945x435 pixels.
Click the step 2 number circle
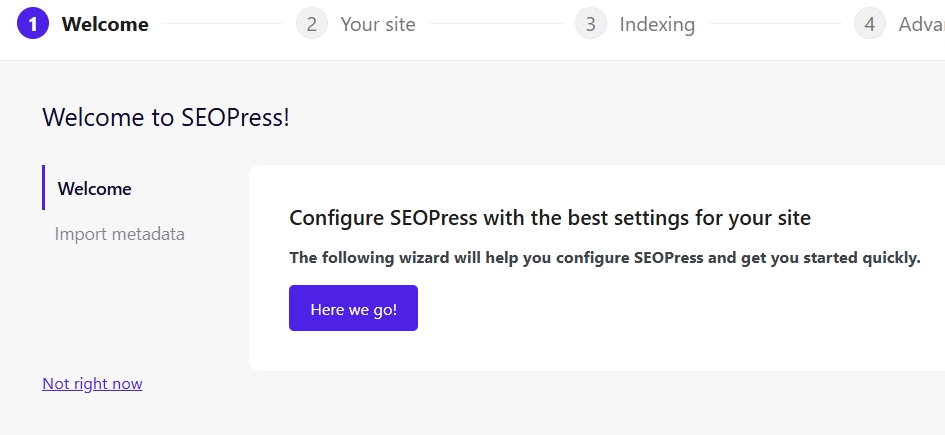[312, 24]
